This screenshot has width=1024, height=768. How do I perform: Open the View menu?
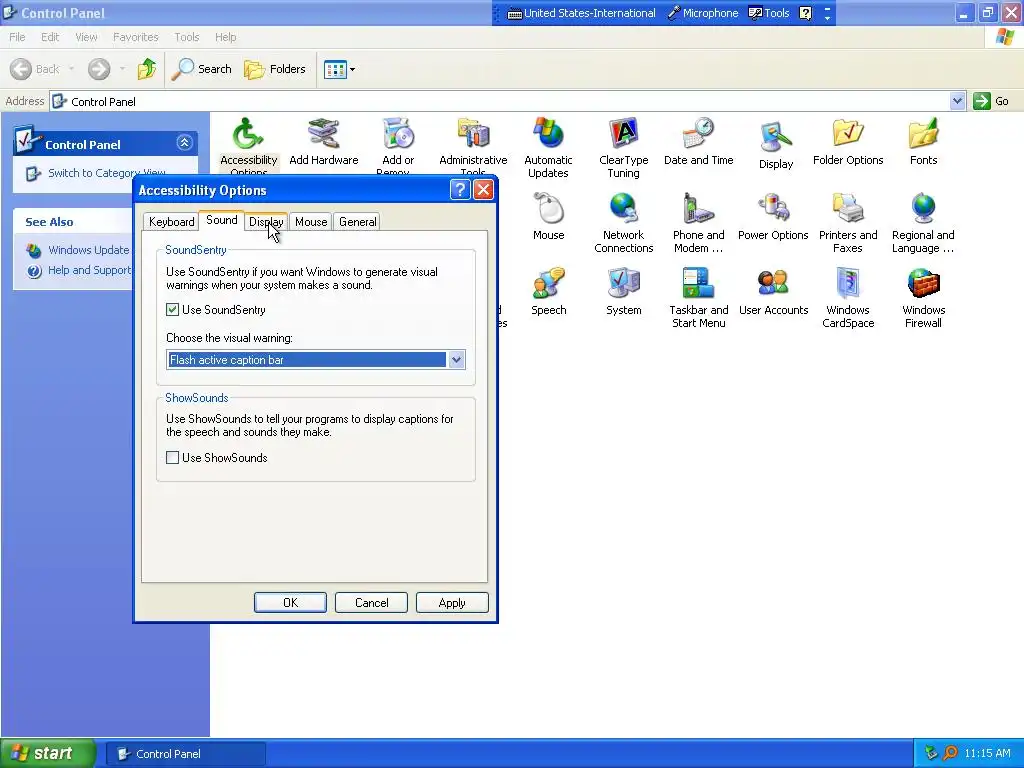point(86,37)
